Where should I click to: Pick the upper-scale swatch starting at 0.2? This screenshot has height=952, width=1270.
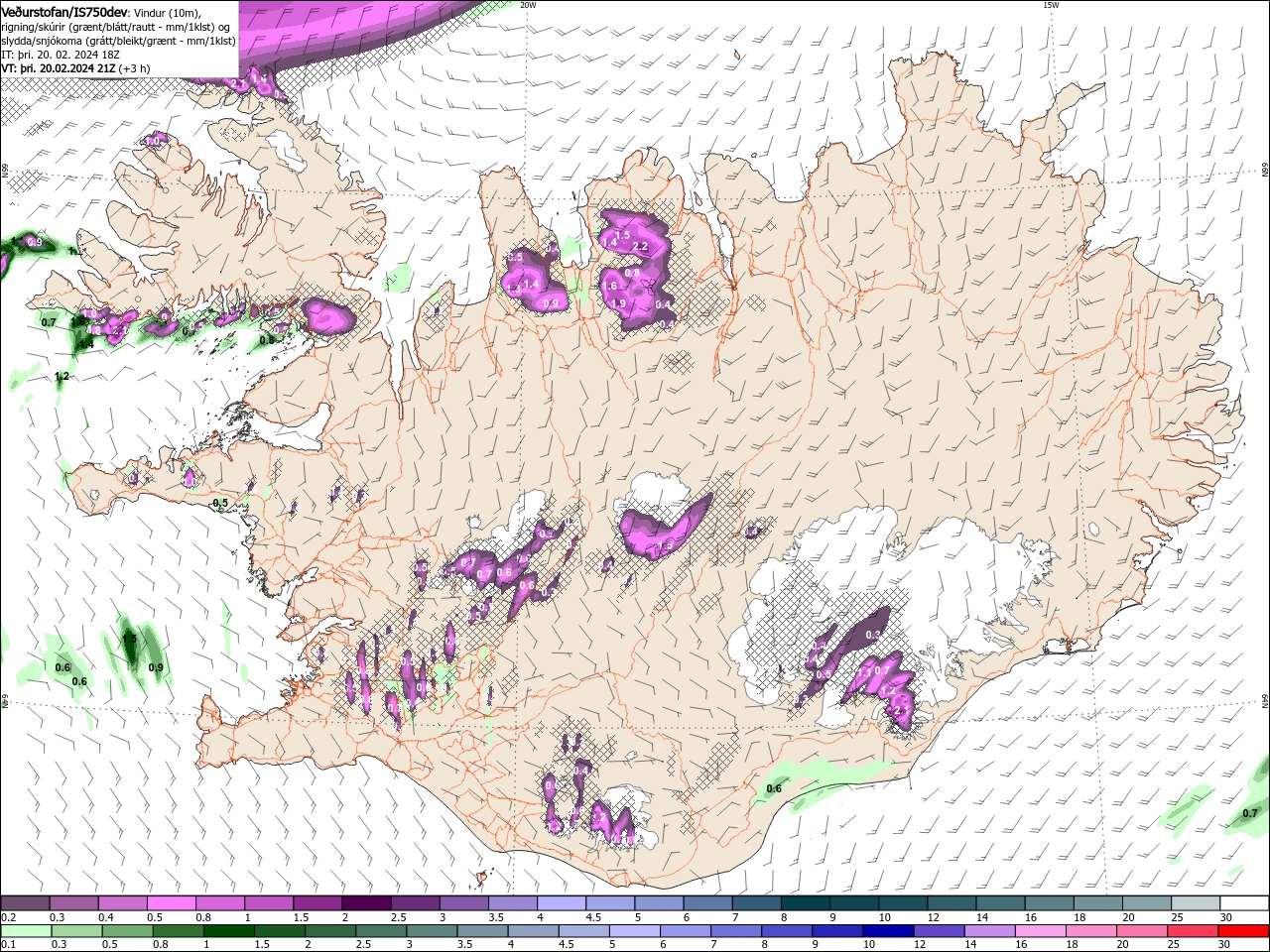[25, 903]
